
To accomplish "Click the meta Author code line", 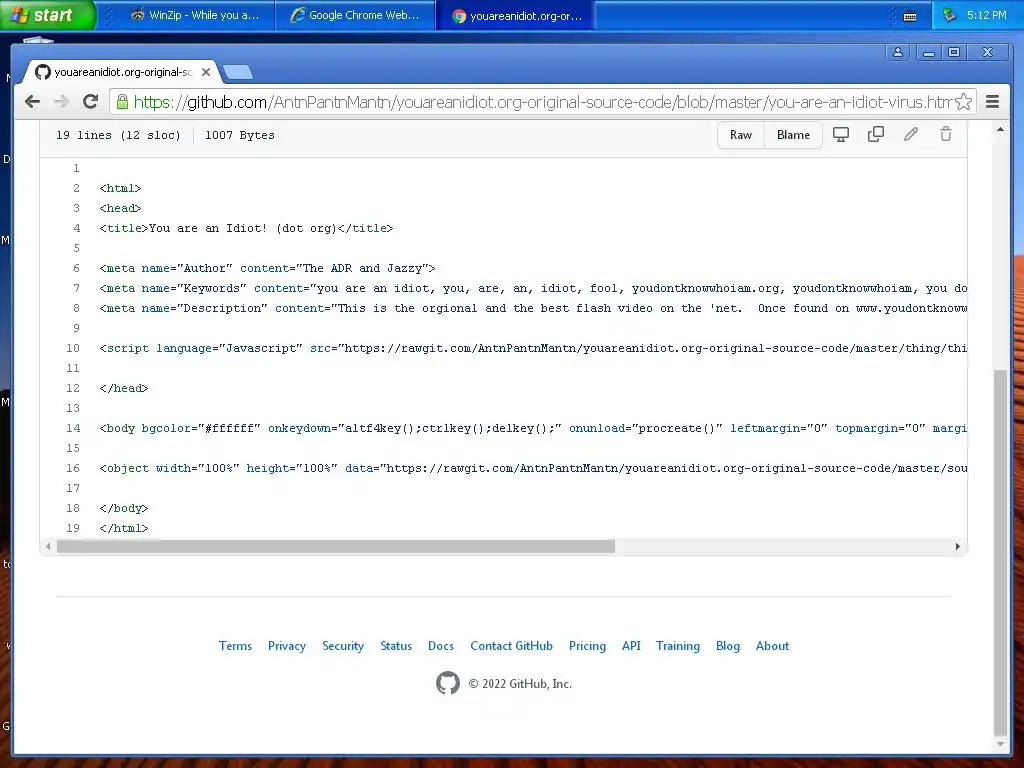I will click(267, 268).
